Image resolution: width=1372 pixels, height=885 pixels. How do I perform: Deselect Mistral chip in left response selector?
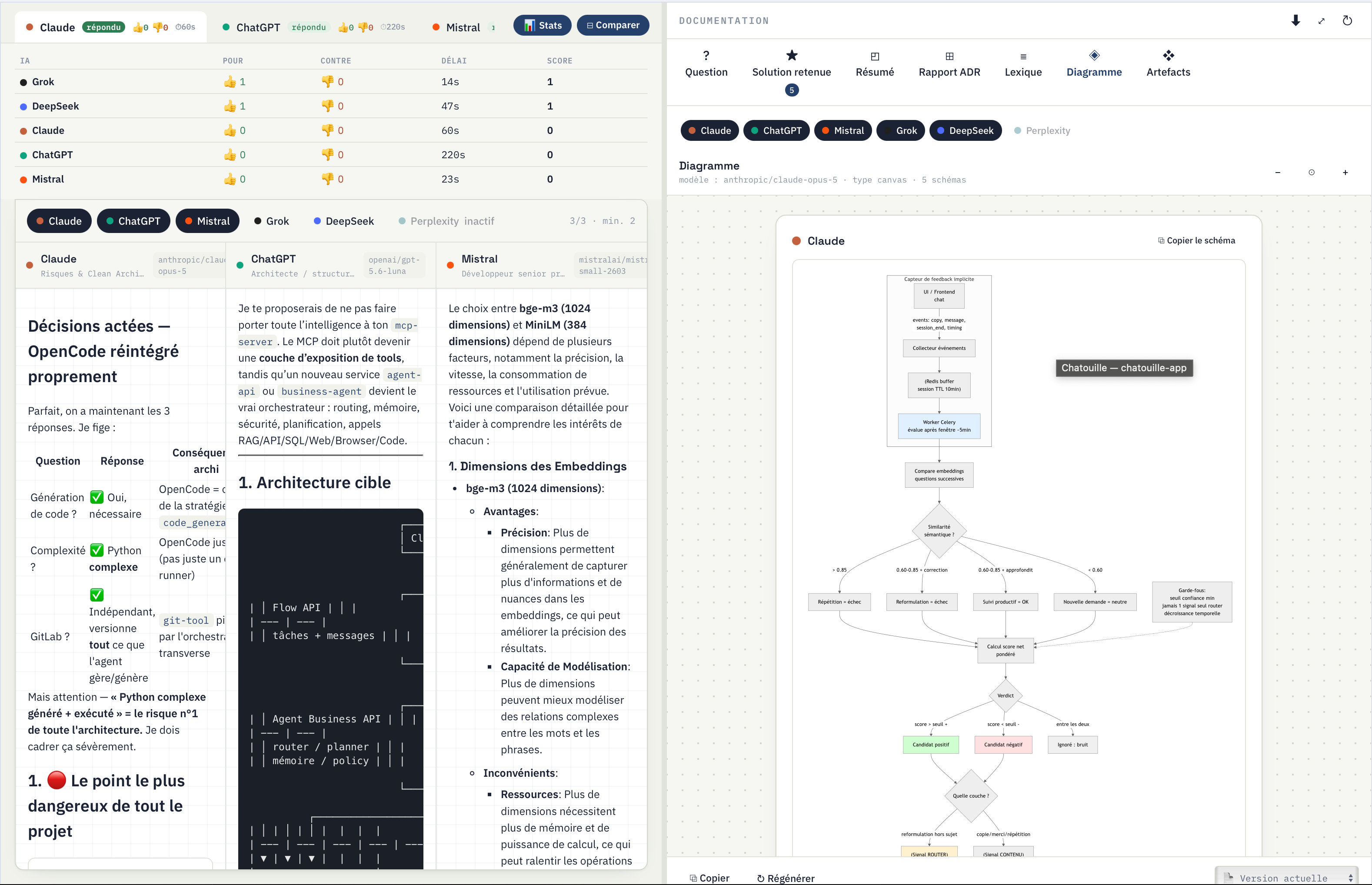click(207, 221)
